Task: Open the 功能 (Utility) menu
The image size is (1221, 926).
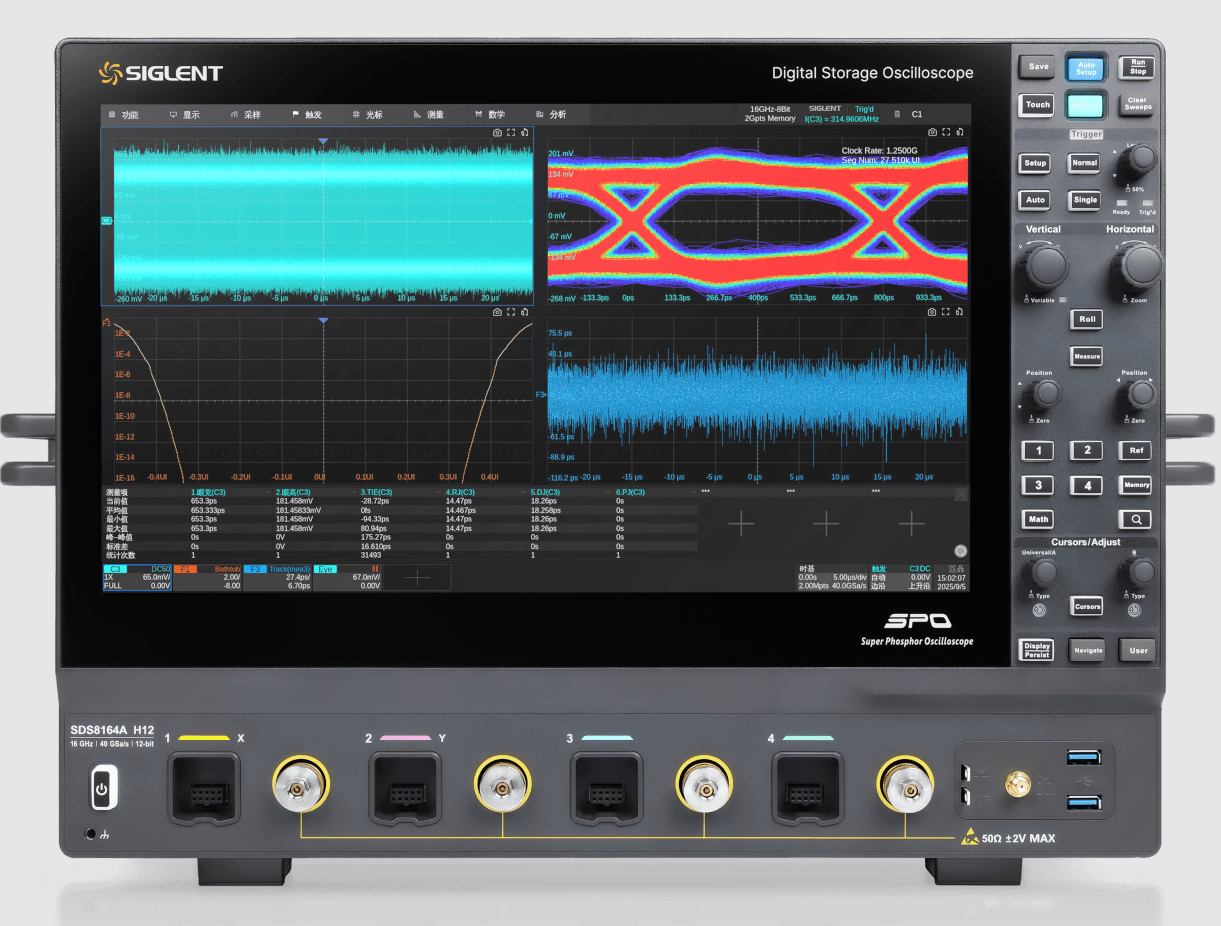Action: pyautogui.click(x=124, y=115)
